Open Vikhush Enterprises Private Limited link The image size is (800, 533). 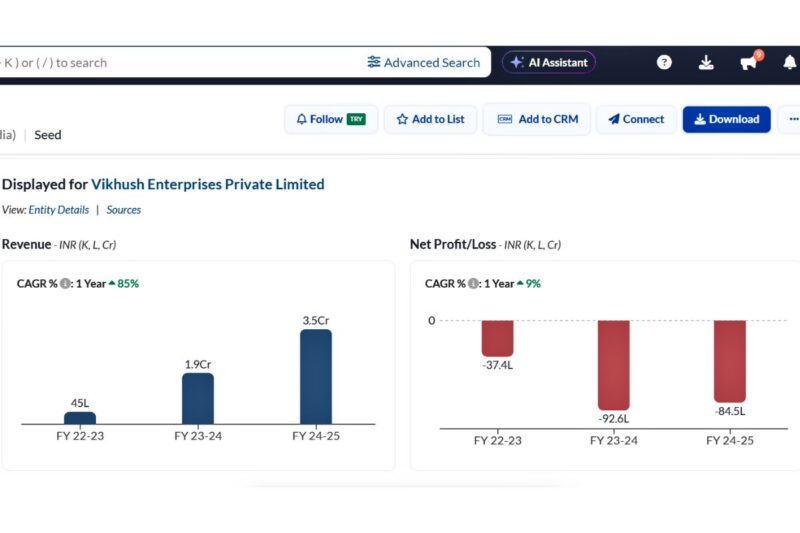point(208,184)
